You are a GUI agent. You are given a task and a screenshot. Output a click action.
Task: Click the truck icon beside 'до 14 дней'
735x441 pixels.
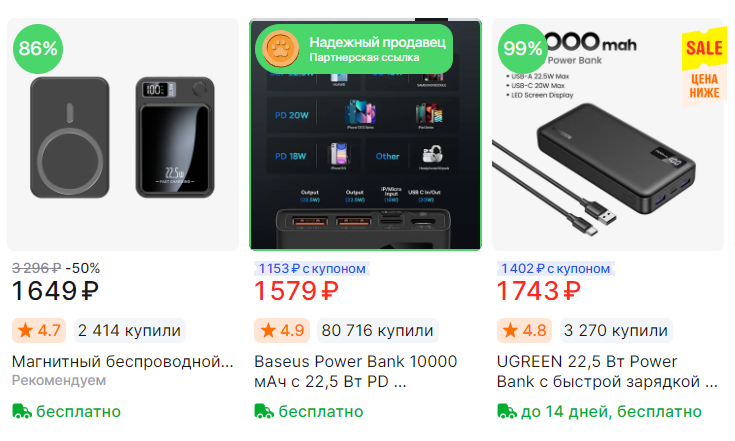[507, 411]
